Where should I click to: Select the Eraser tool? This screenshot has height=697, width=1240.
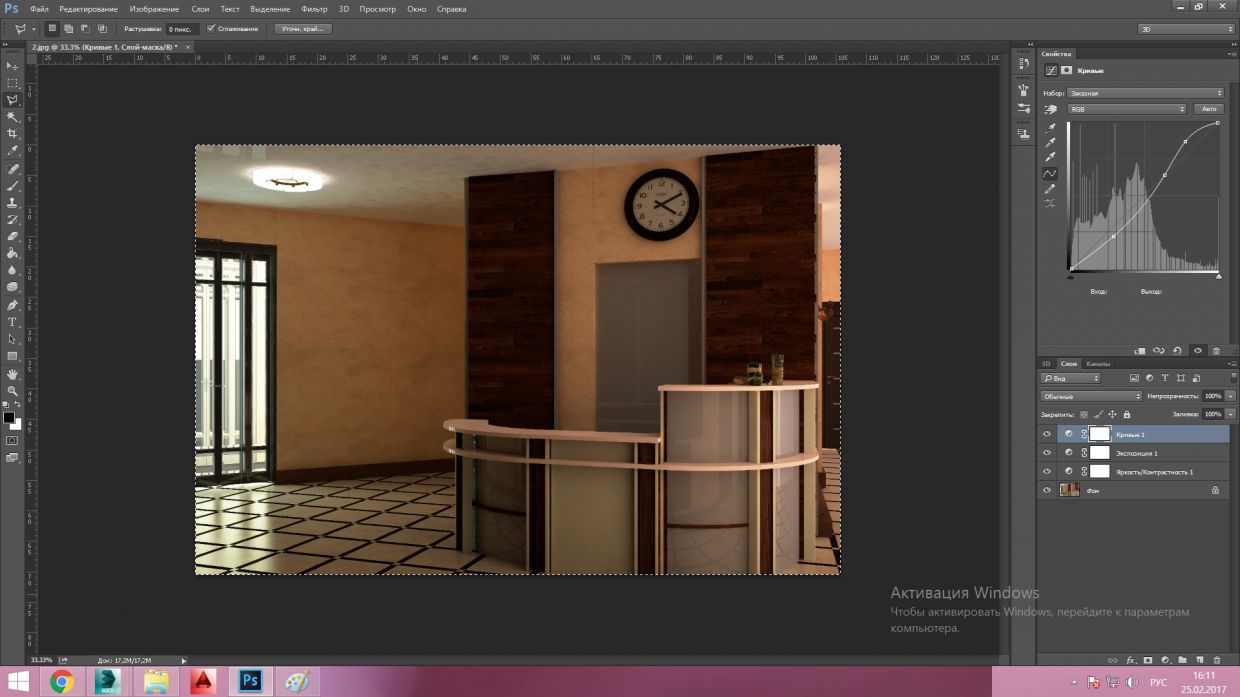(13, 237)
